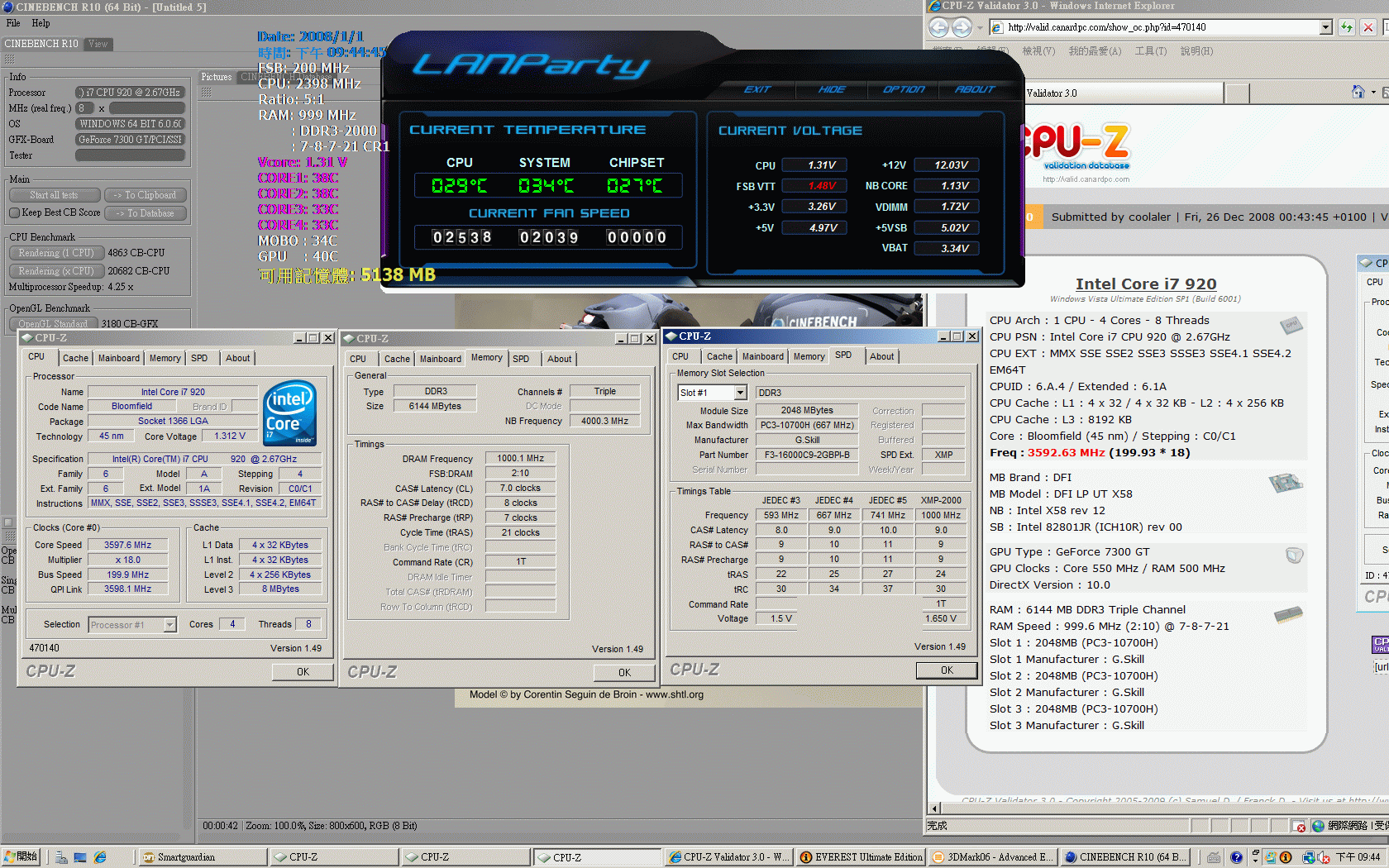Open the Mainboard tab in the left CPU-Z window

[x=119, y=358]
